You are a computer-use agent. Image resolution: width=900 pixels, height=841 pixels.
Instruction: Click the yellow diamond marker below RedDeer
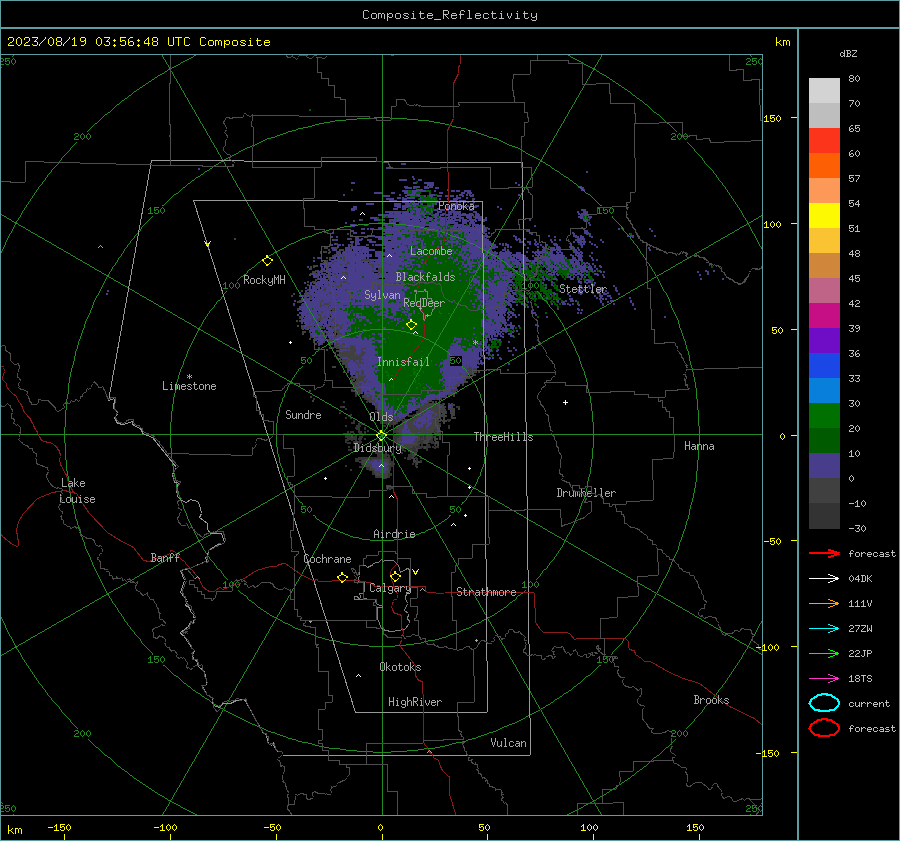click(x=411, y=325)
